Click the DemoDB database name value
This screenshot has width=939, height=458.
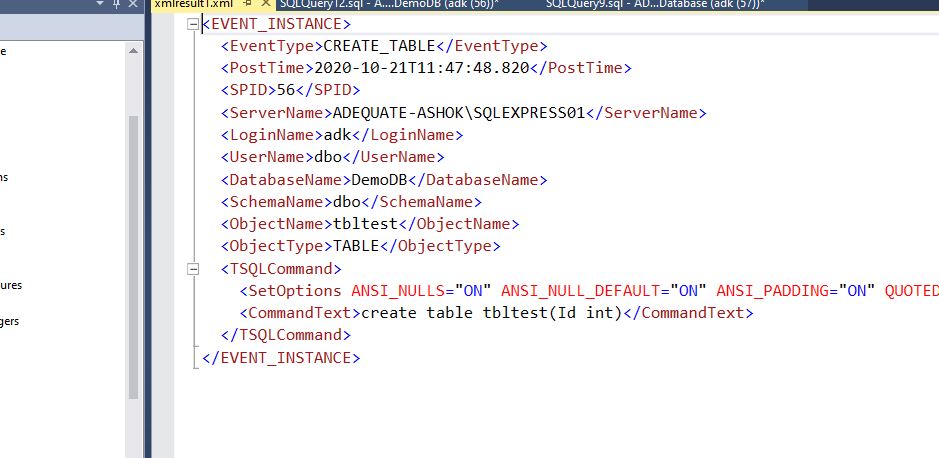tap(379, 180)
